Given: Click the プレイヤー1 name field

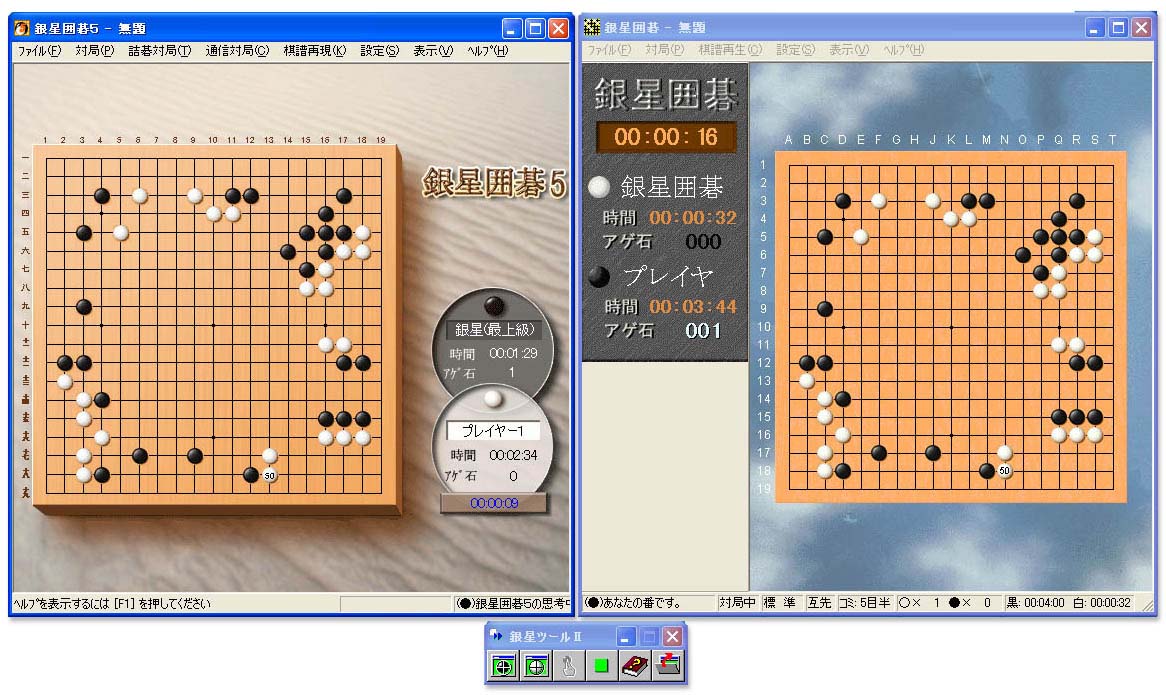Looking at the screenshot, I should coord(493,430).
